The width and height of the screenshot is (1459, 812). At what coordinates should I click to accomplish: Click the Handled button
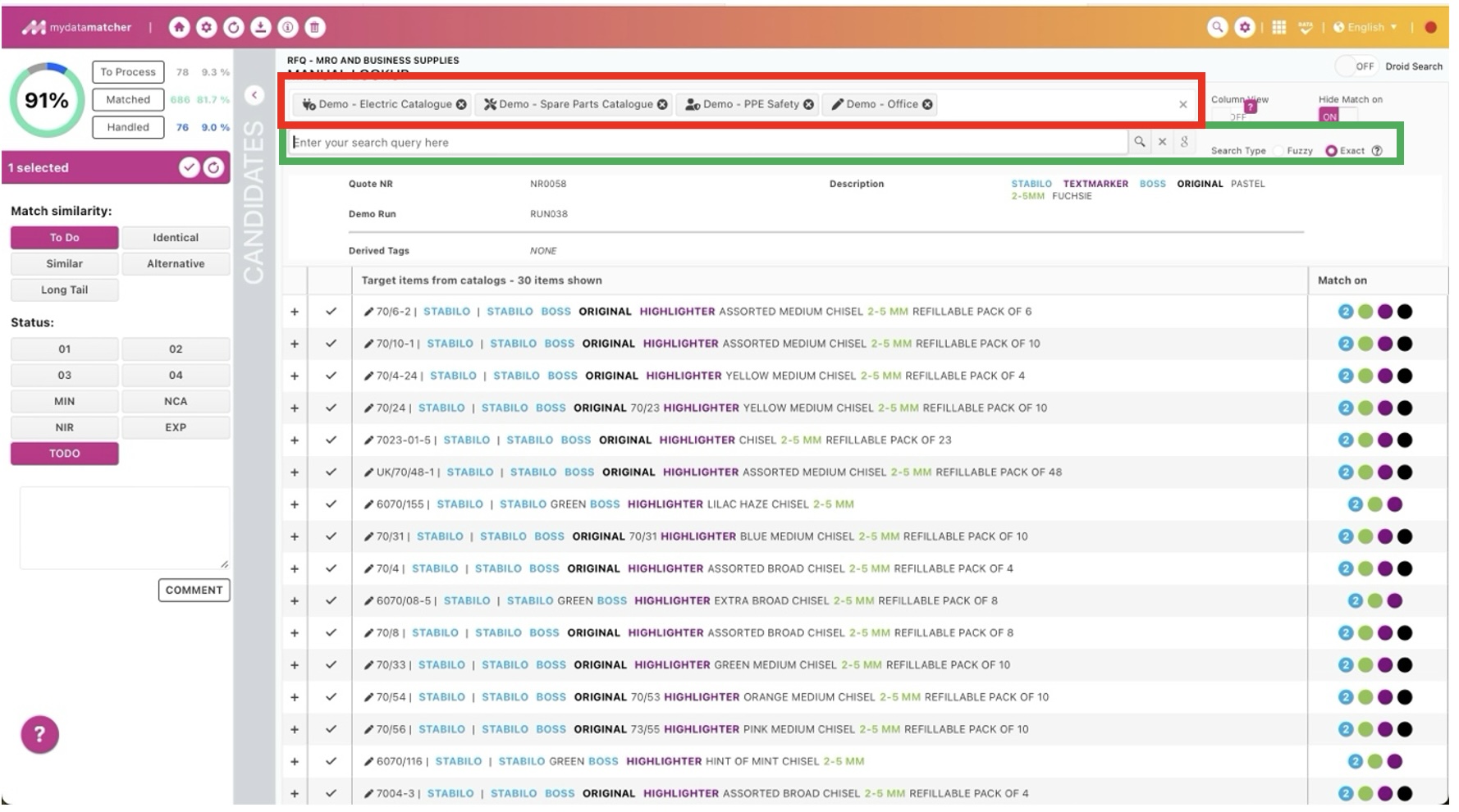128,127
